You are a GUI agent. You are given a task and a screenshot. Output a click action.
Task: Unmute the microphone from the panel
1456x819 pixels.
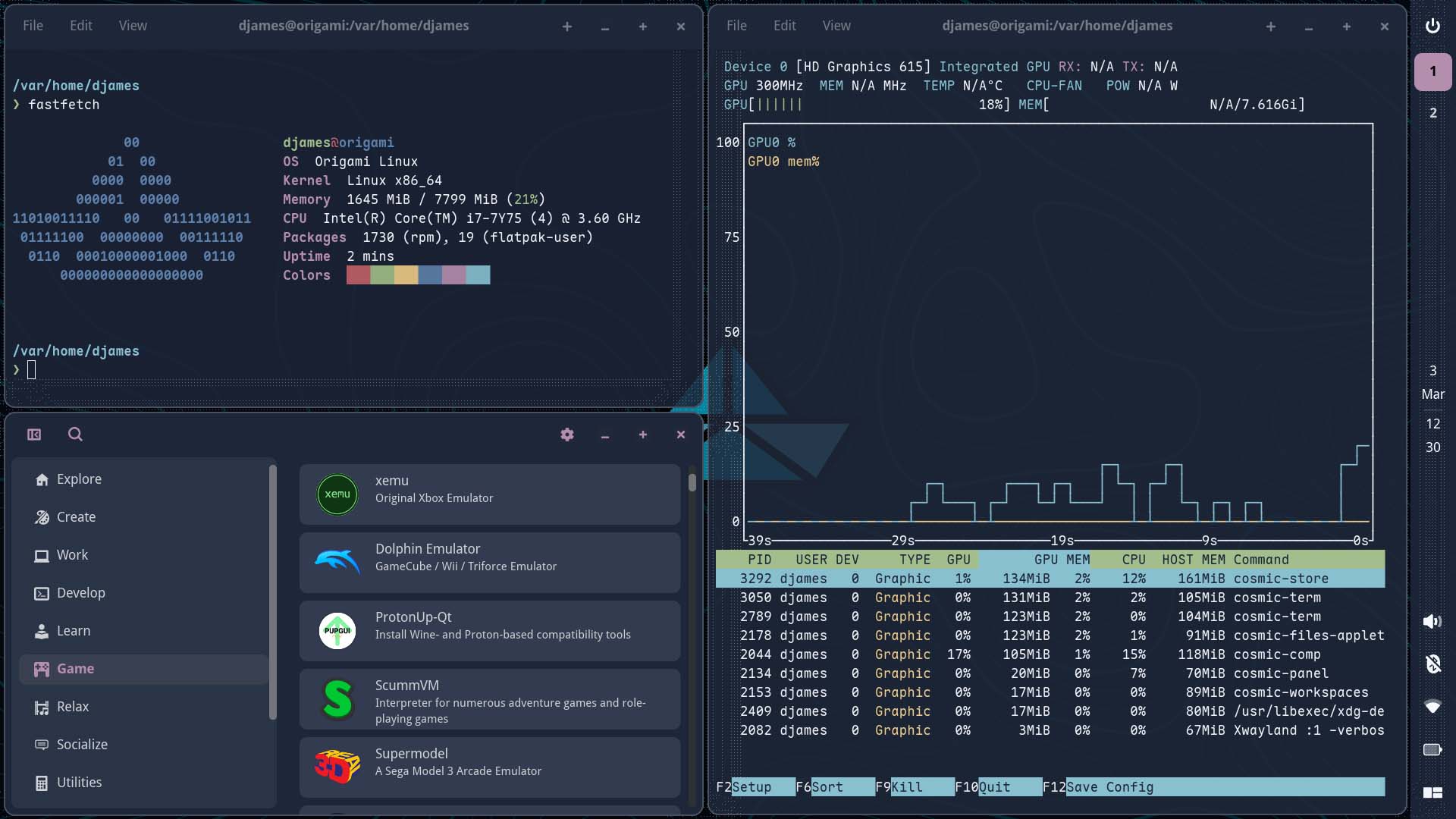pyautogui.click(x=1433, y=664)
